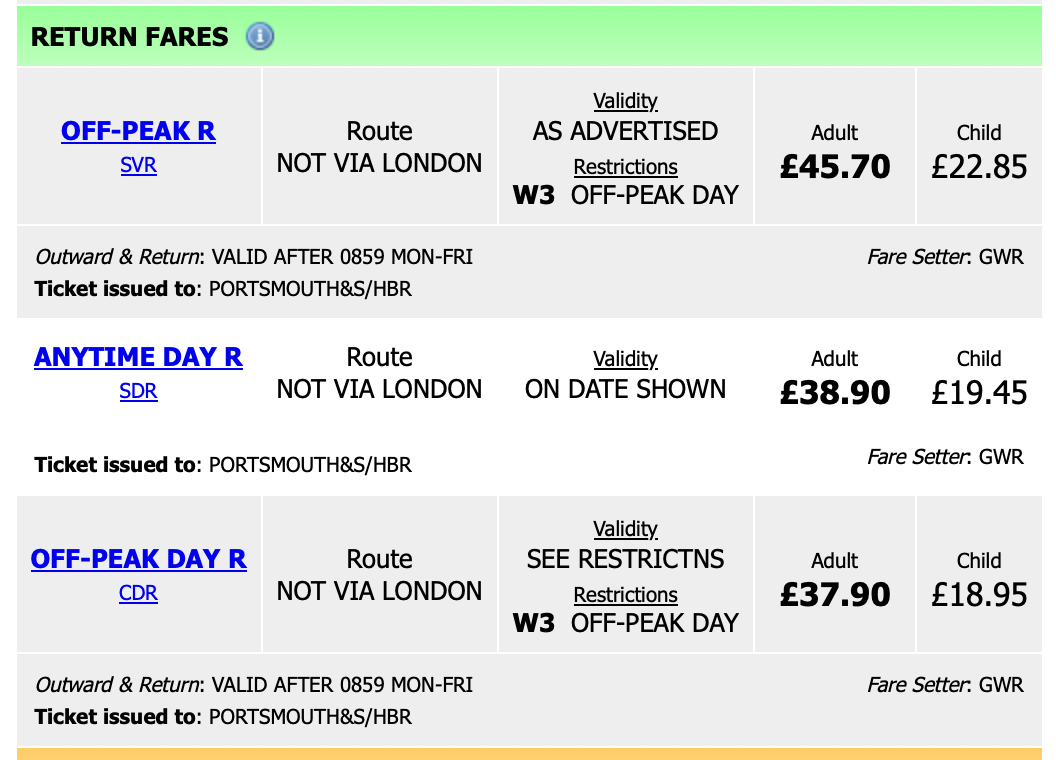
Task: Click the SVR ticket code link
Action: click(x=138, y=165)
